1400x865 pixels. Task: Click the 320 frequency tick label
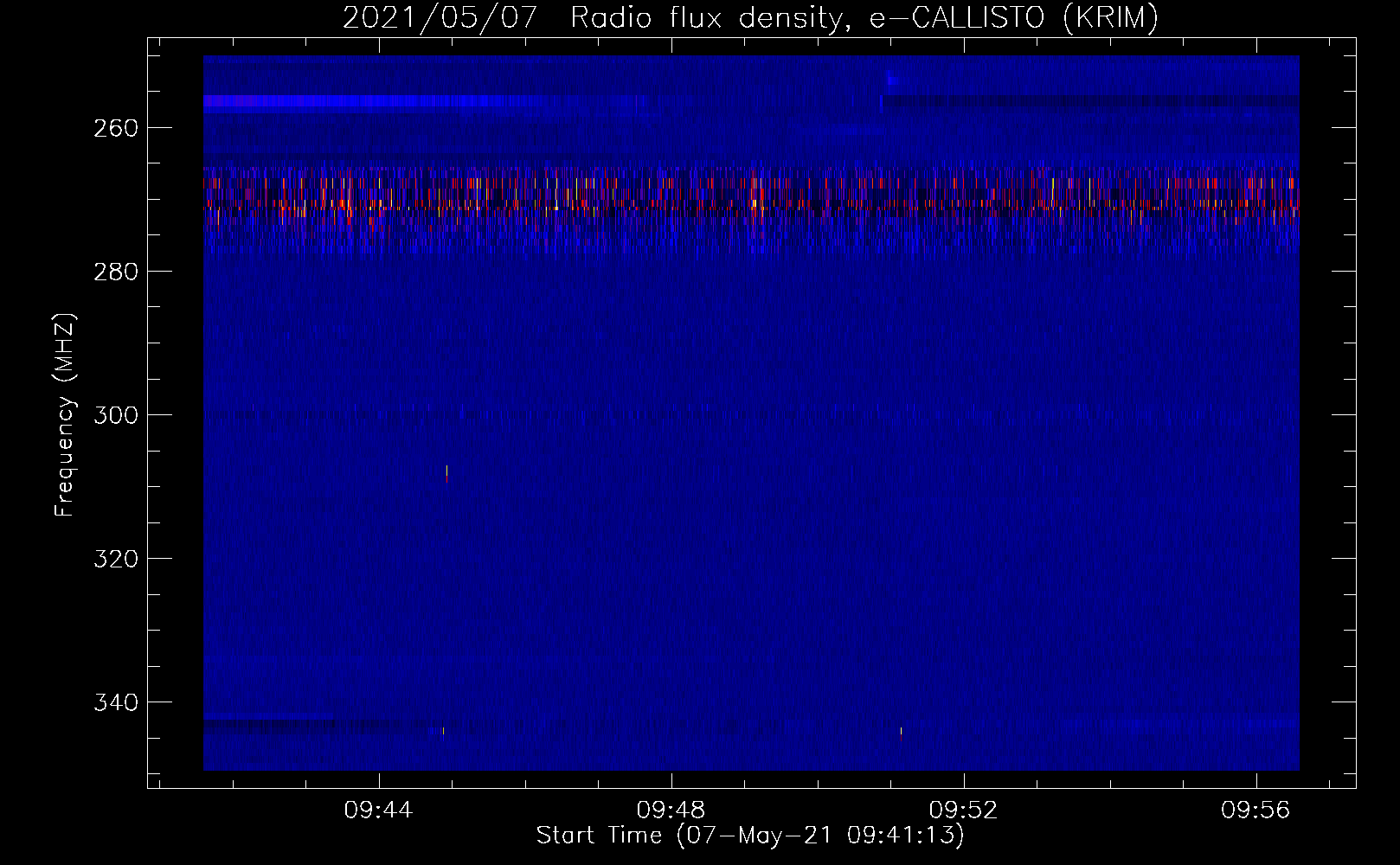(x=115, y=559)
